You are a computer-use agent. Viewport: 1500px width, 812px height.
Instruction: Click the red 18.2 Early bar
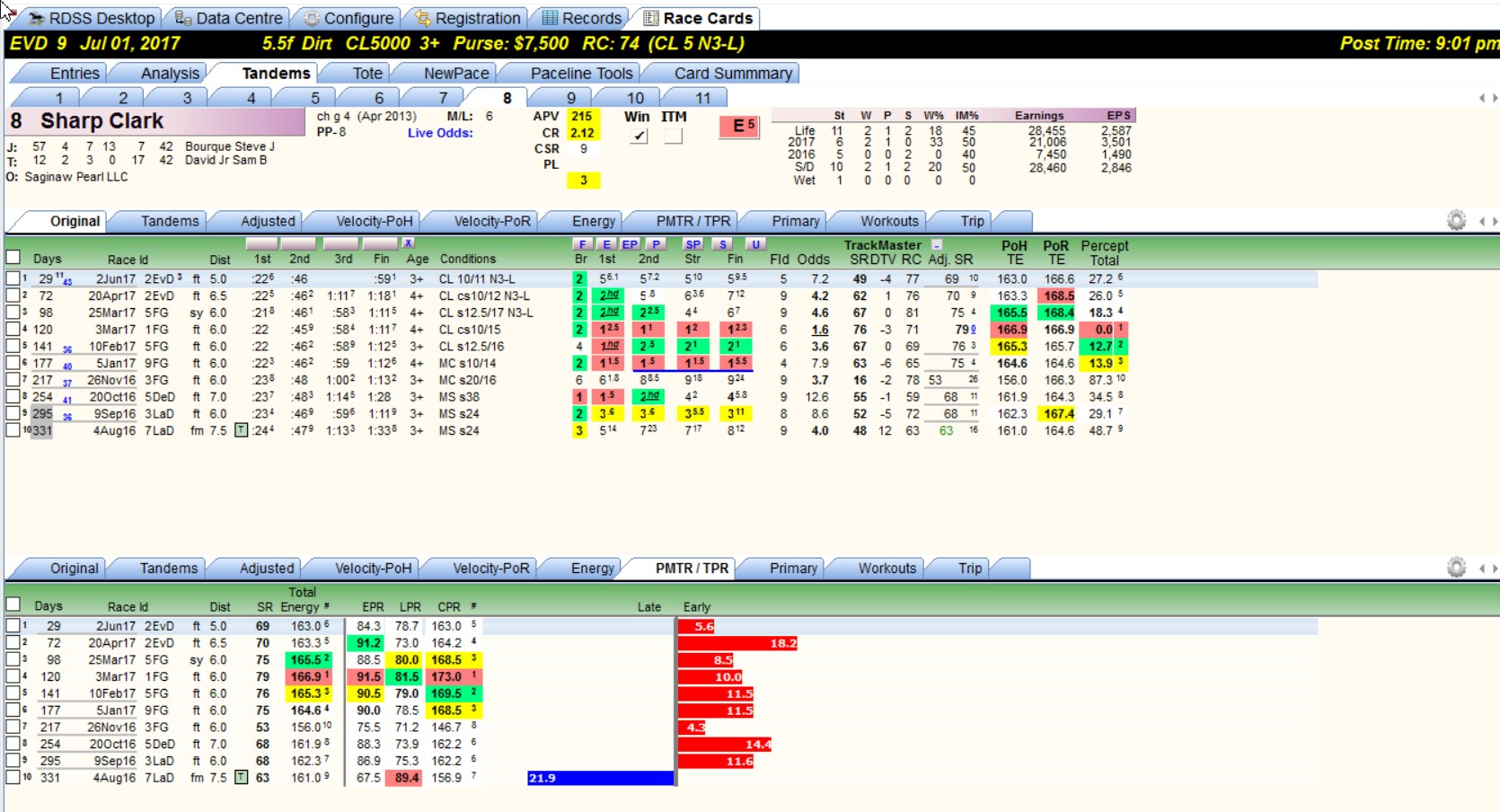pyautogui.click(x=737, y=643)
